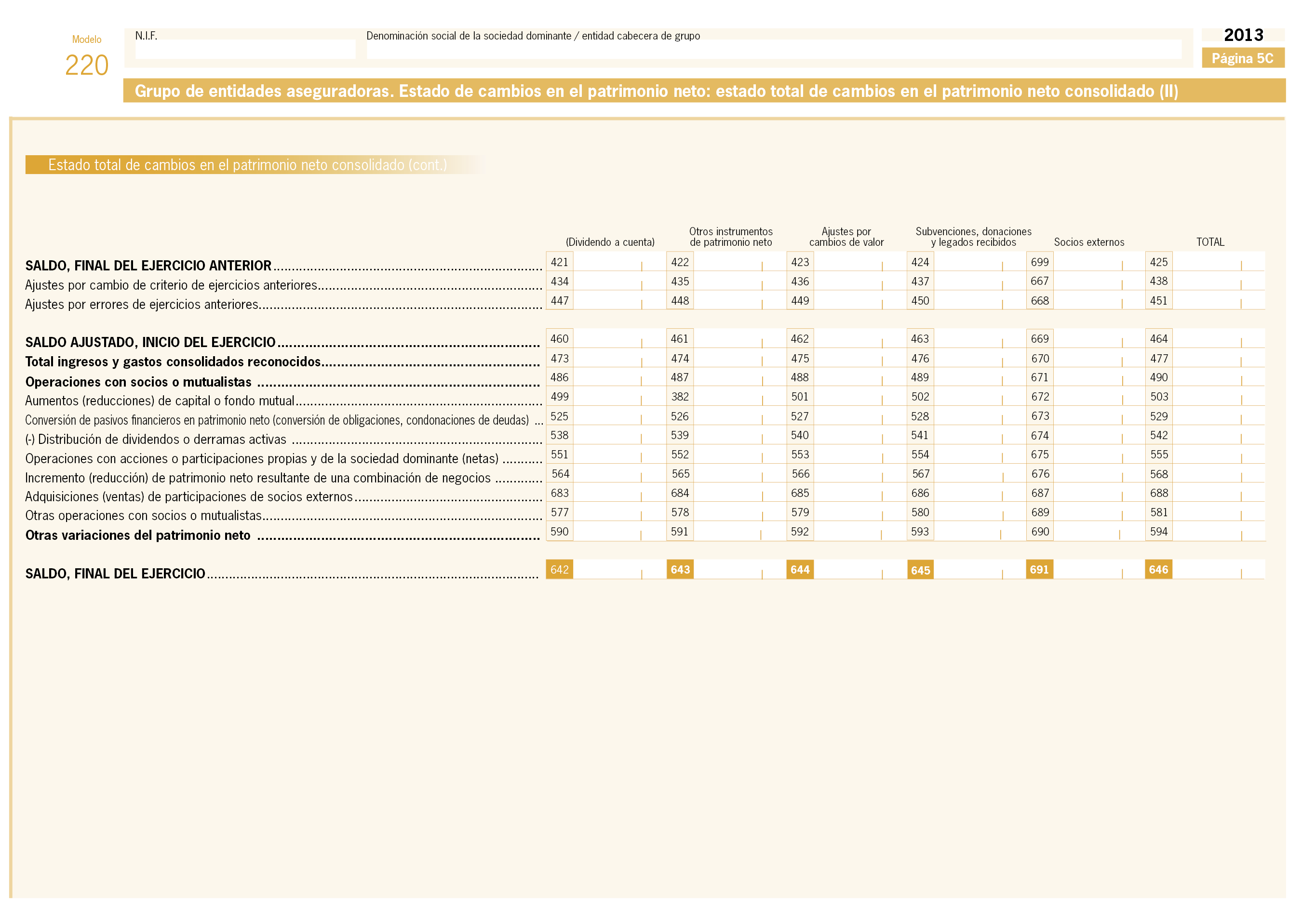Click 'Operaciones con acciones o participaciones propias' label
The height and width of the screenshot is (924, 1303).
(x=262, y=458)
